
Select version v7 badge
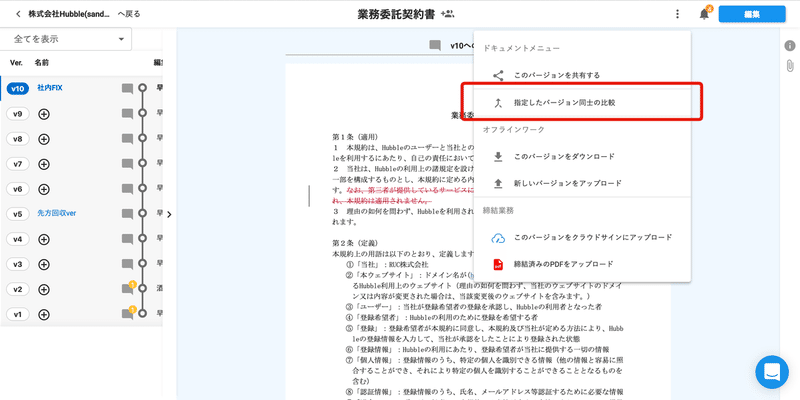18,164
